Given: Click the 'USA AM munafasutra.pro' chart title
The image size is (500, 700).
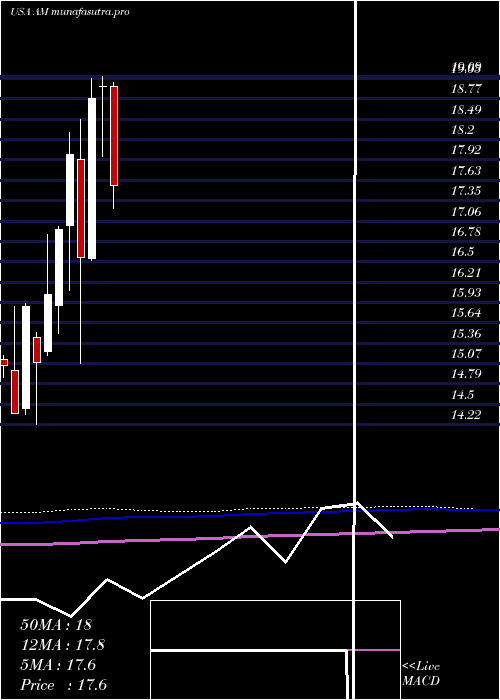Looking at the screenshot, I should point(70,12).
